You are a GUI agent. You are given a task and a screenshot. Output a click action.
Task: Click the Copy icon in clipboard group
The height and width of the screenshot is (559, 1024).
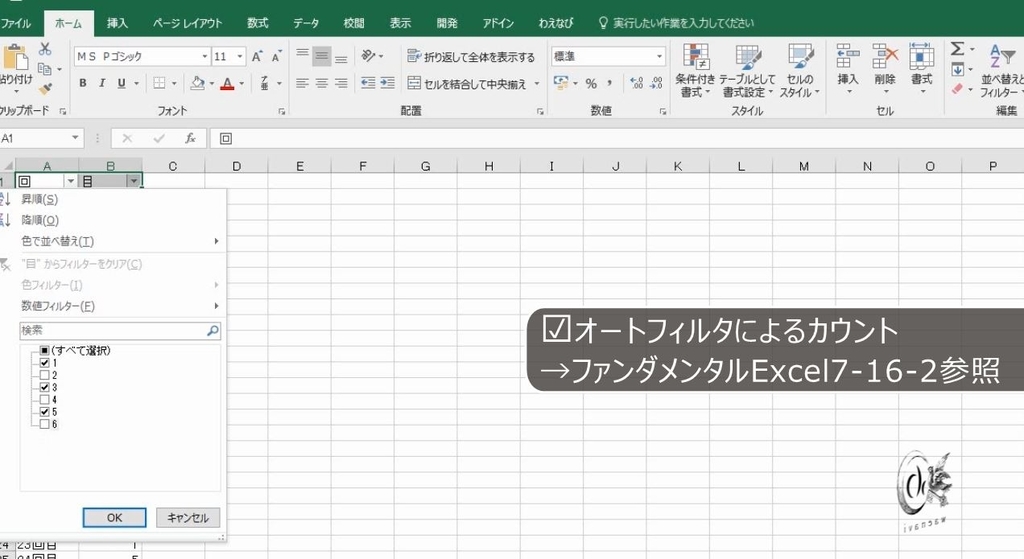(x=44, y=69)
